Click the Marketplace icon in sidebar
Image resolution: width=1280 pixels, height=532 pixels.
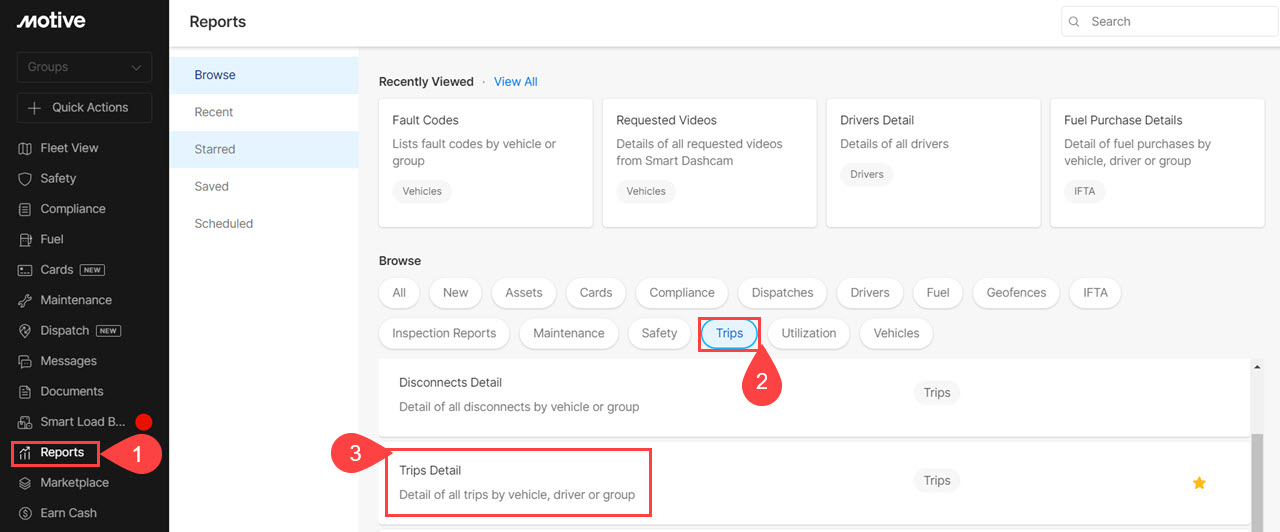pyautogui.click(x=26, y=483)
